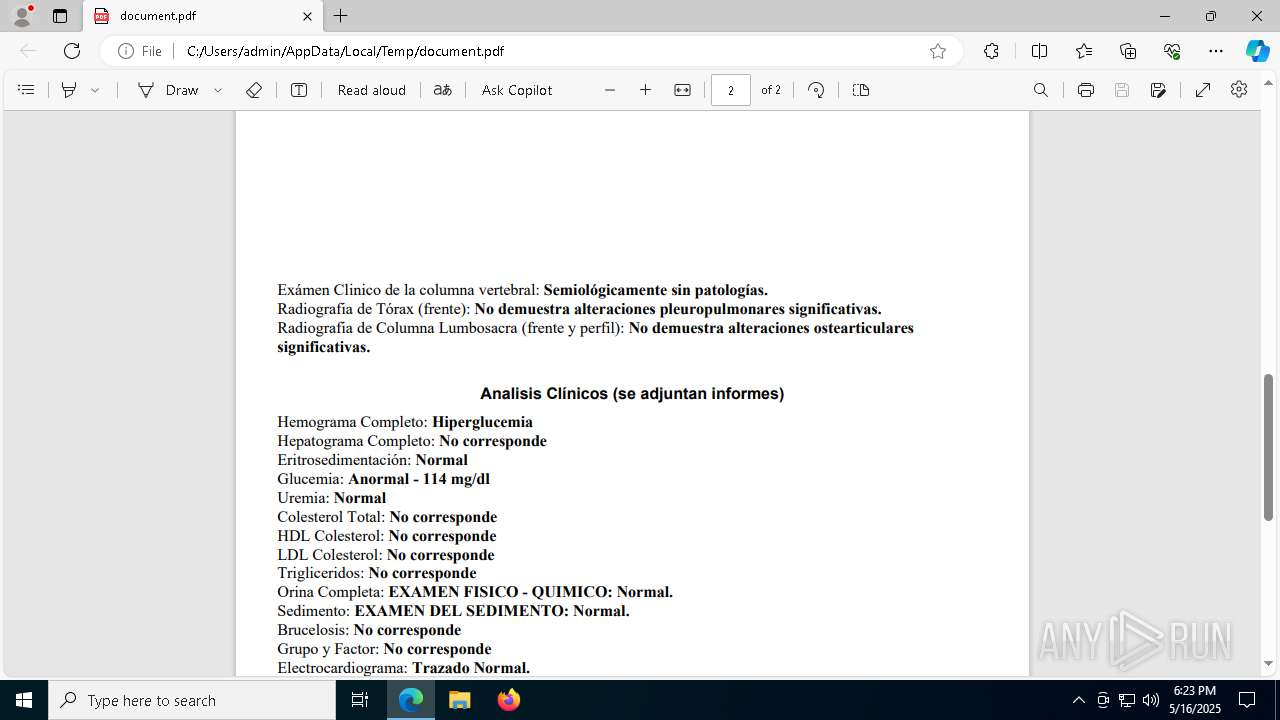Click the Hiperglucemia result text

coord(482,422)
